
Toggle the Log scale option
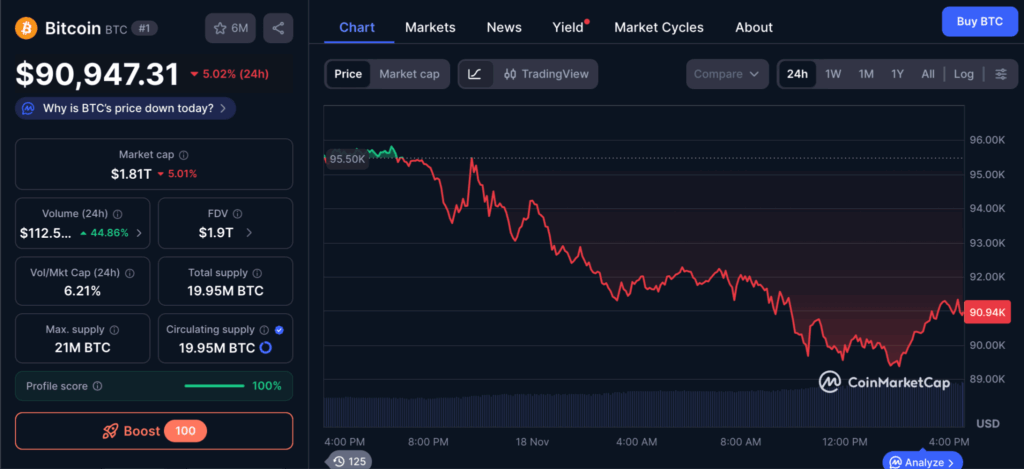pos(963,74)
